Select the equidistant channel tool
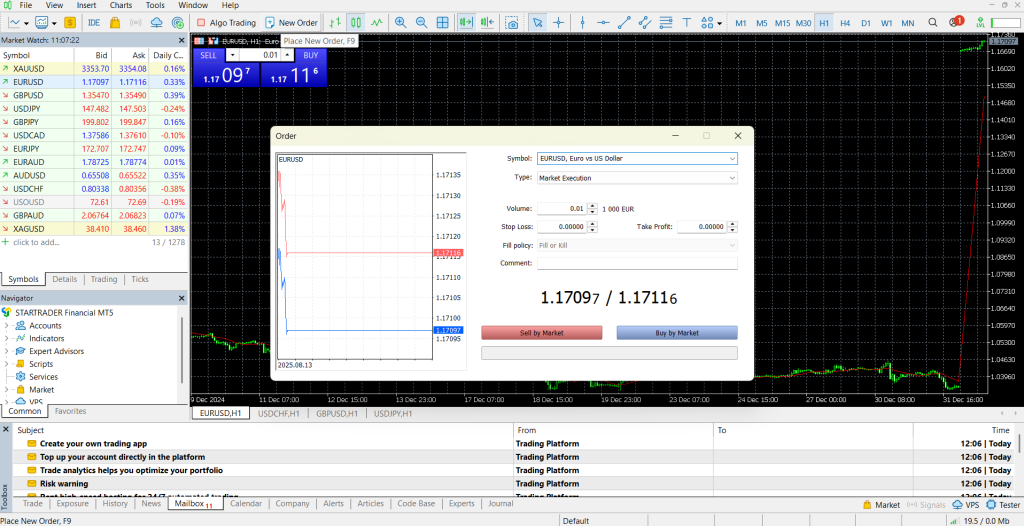1024x526 pixels. [645, 22]
